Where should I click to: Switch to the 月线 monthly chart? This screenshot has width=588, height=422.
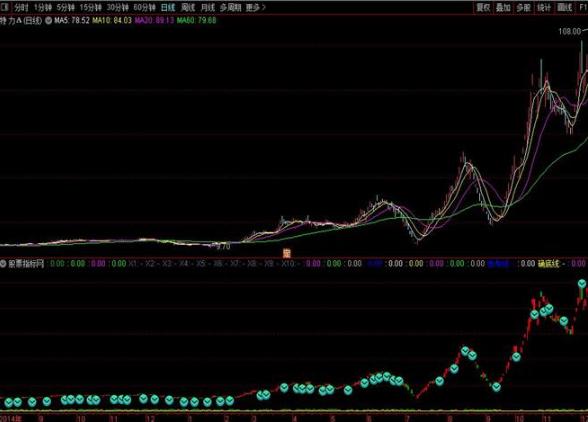click(208, 7)
